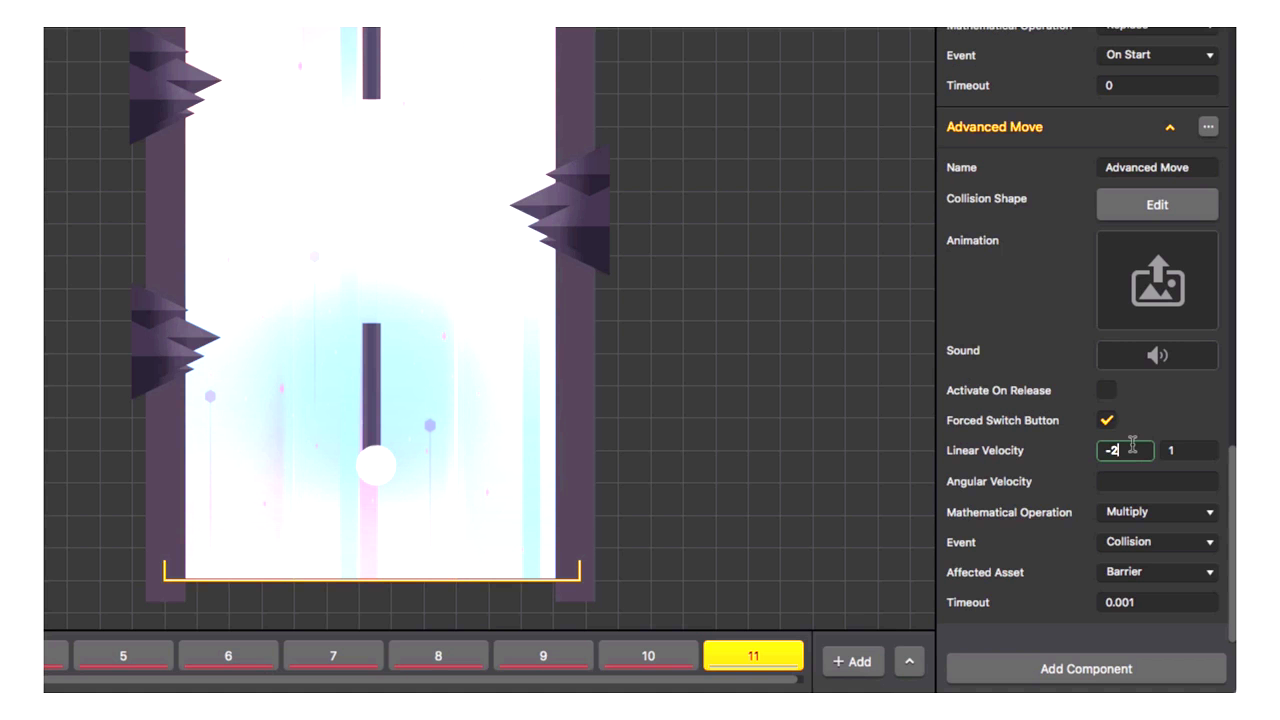Click the Linear Velocity label
Viewport: 1280px width, 720px height.
985,451
